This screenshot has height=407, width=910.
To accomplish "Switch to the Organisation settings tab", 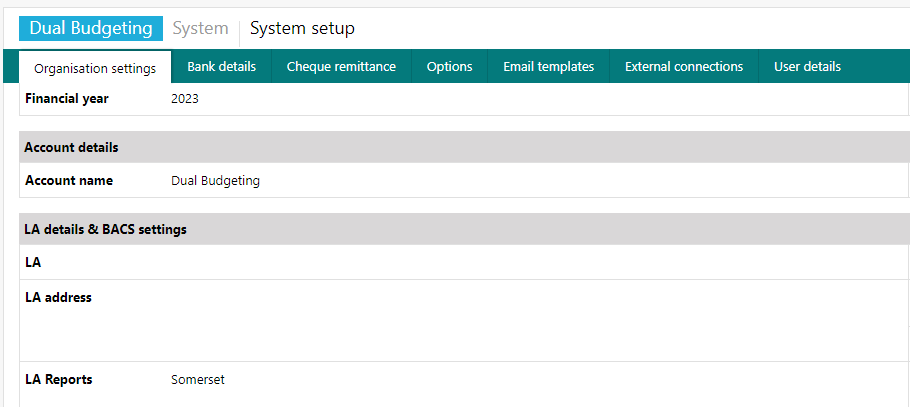I will pos(95,68).
